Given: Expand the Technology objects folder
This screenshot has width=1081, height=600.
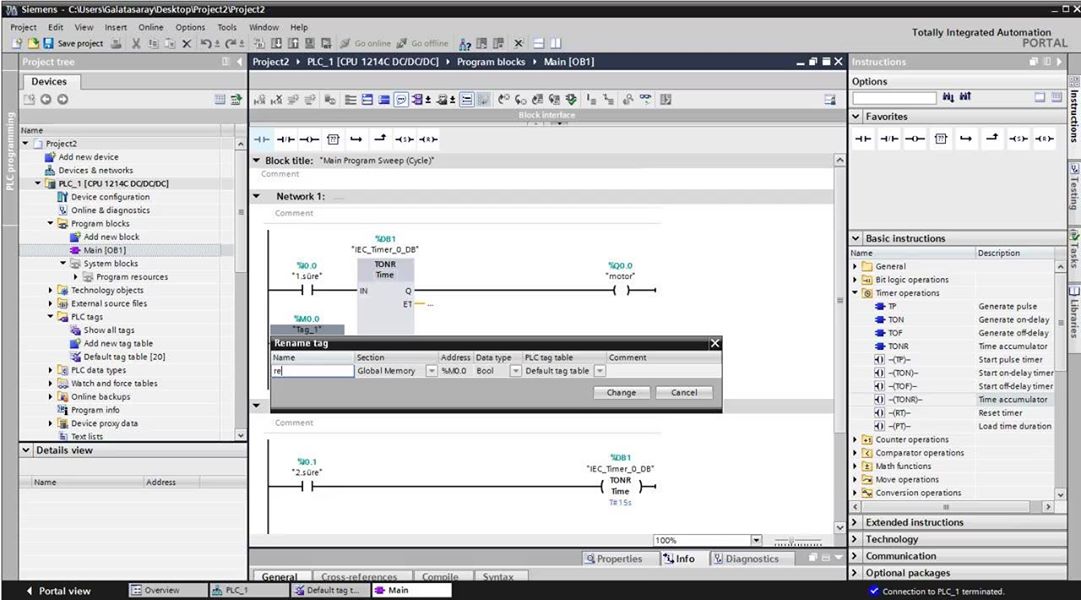Looking at the screenshot, I should click(50, 290).
